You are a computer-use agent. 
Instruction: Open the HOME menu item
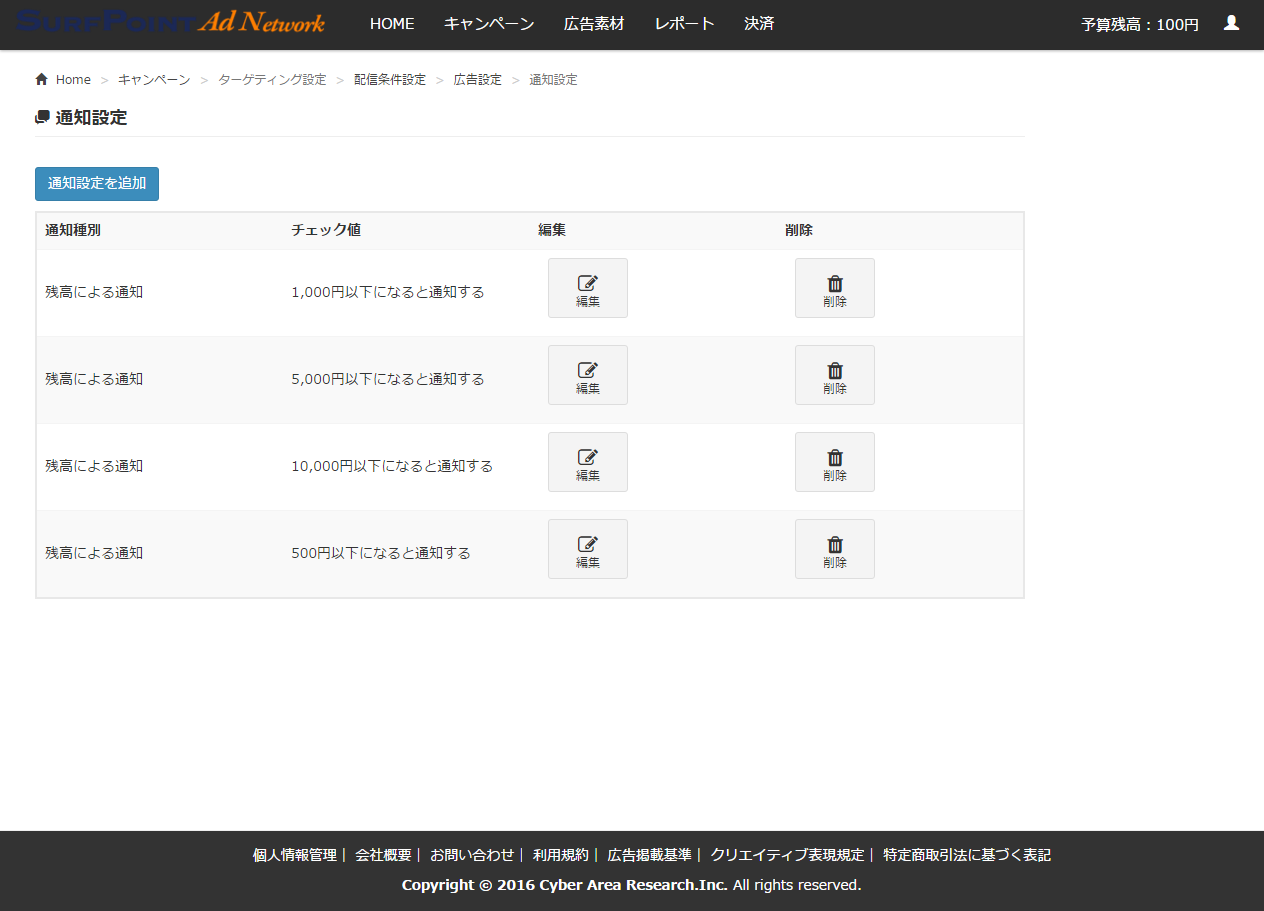(392, 24)
